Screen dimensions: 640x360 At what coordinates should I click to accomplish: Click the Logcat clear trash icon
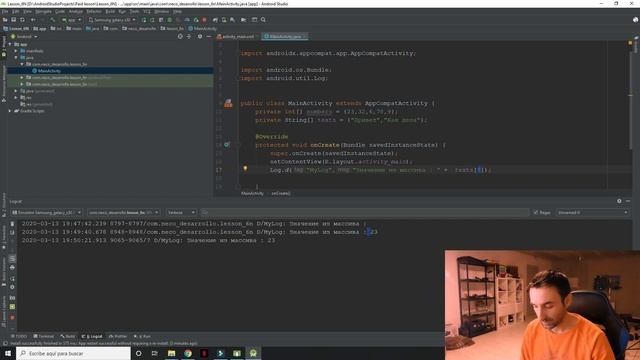point(12,224)
